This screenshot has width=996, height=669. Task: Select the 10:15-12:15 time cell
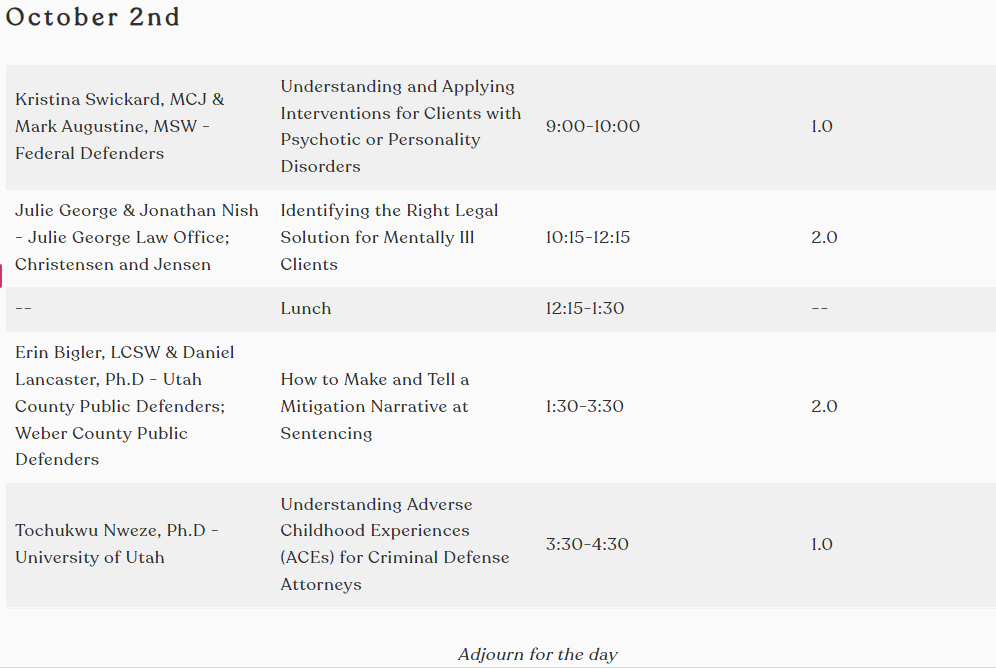tap(588, 238)
